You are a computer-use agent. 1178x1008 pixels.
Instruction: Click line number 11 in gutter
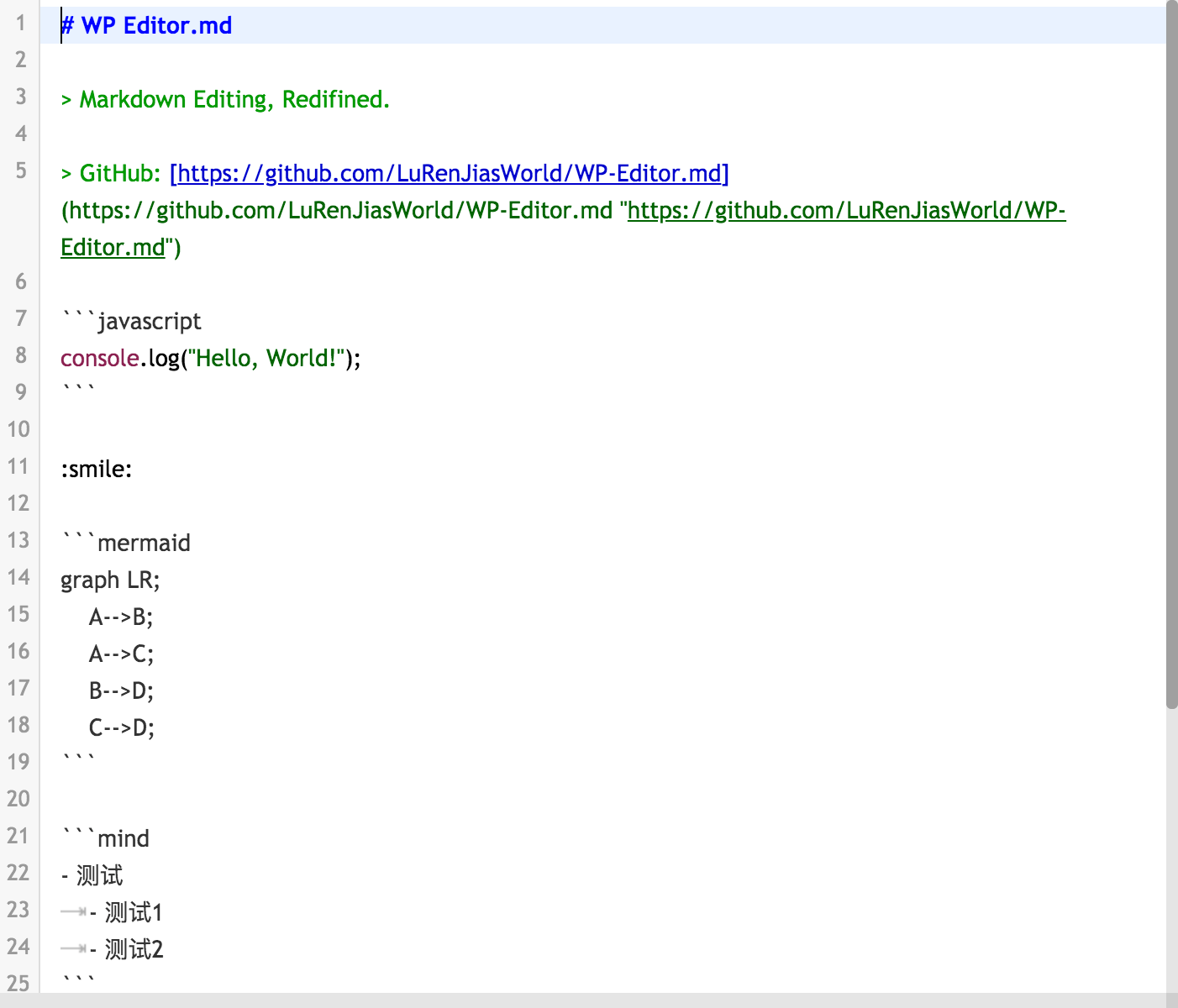pos(18,466)
